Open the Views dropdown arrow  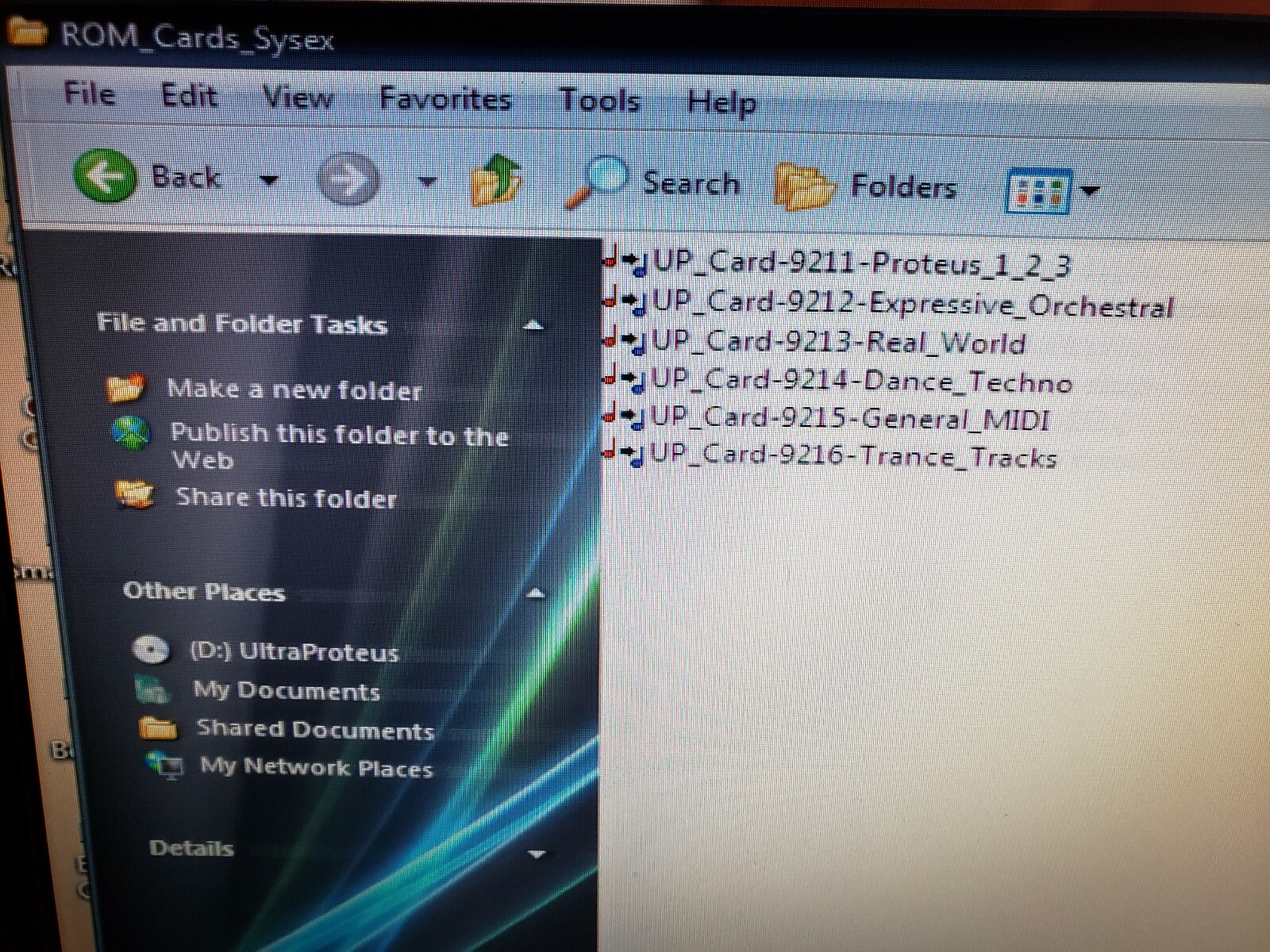[1090, 190]
